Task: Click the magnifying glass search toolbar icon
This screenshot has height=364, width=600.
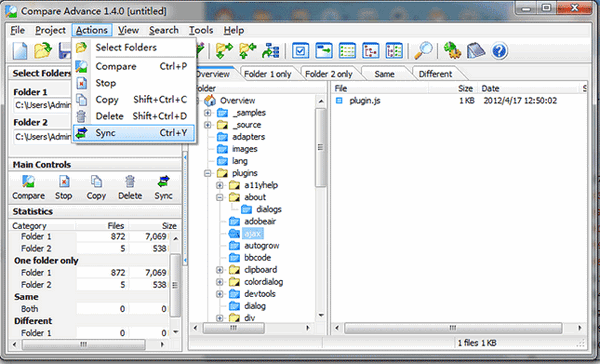Action: pyautogui.click(x=423, y=51)
